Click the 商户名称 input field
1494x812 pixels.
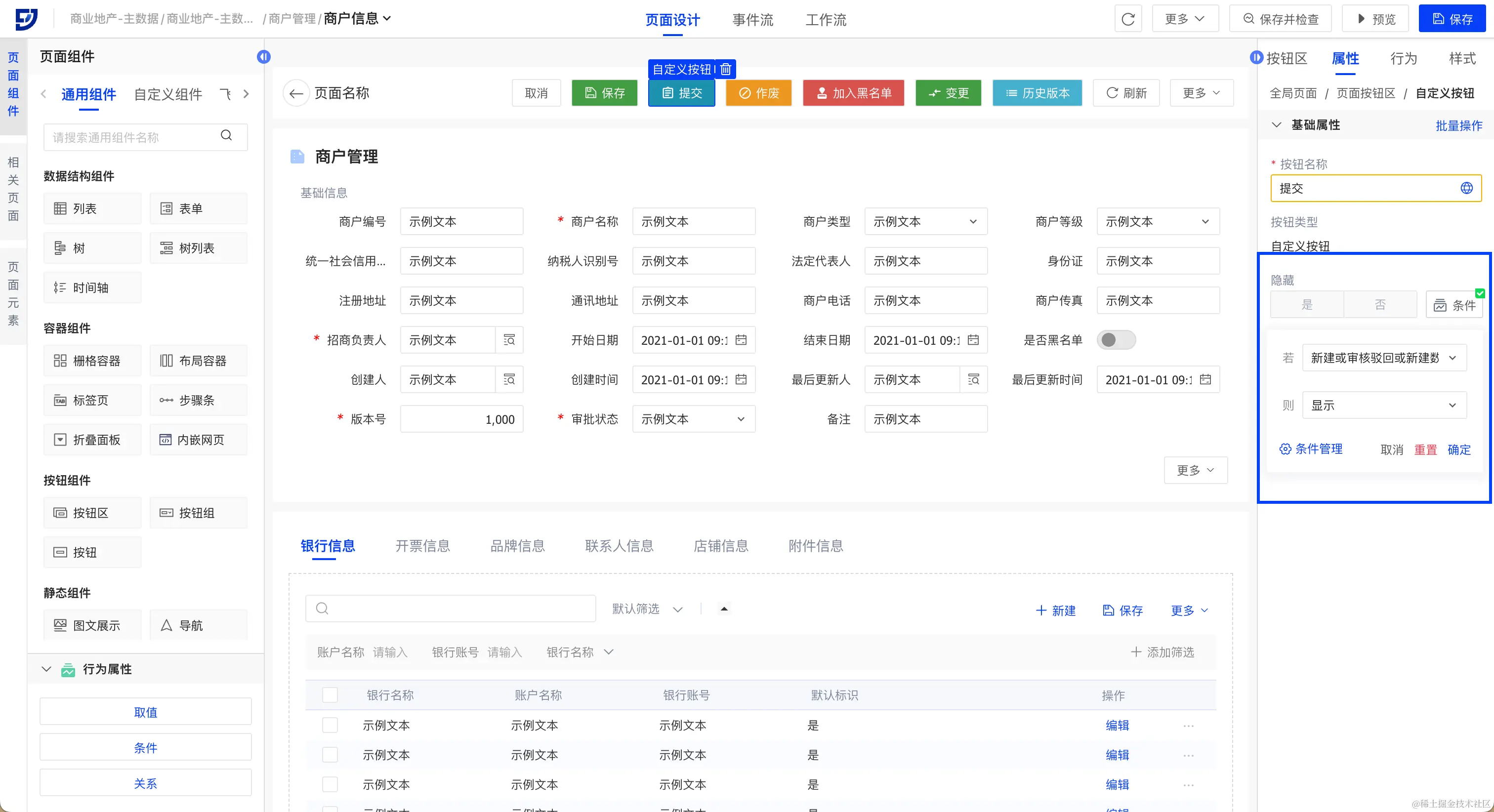(693, 222)
